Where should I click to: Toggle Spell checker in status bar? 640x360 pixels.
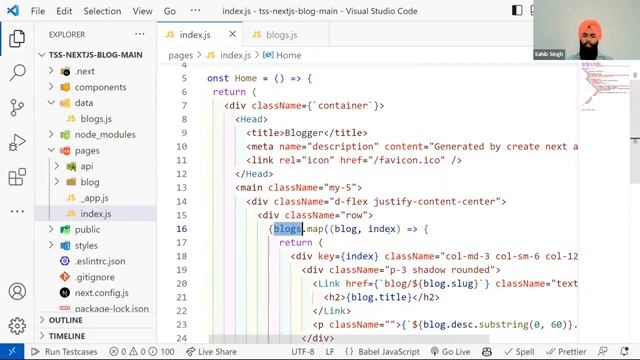tap(519, 351)
